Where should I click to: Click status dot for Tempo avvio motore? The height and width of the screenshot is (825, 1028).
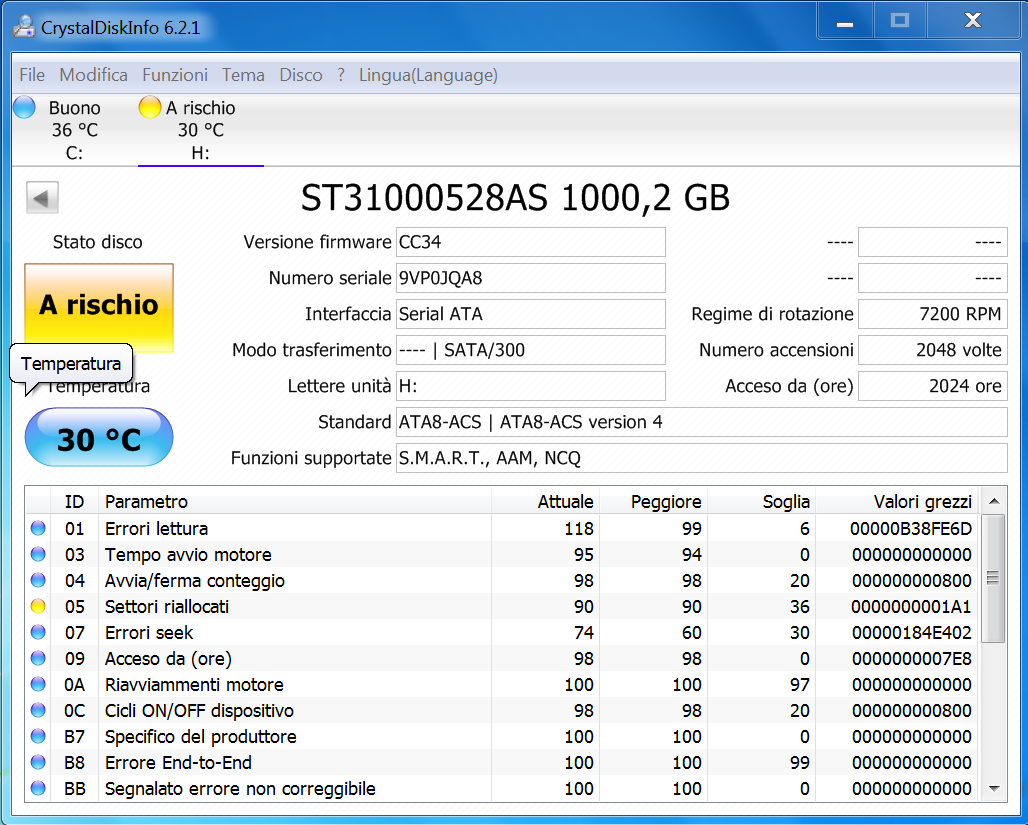pos(38,554)
